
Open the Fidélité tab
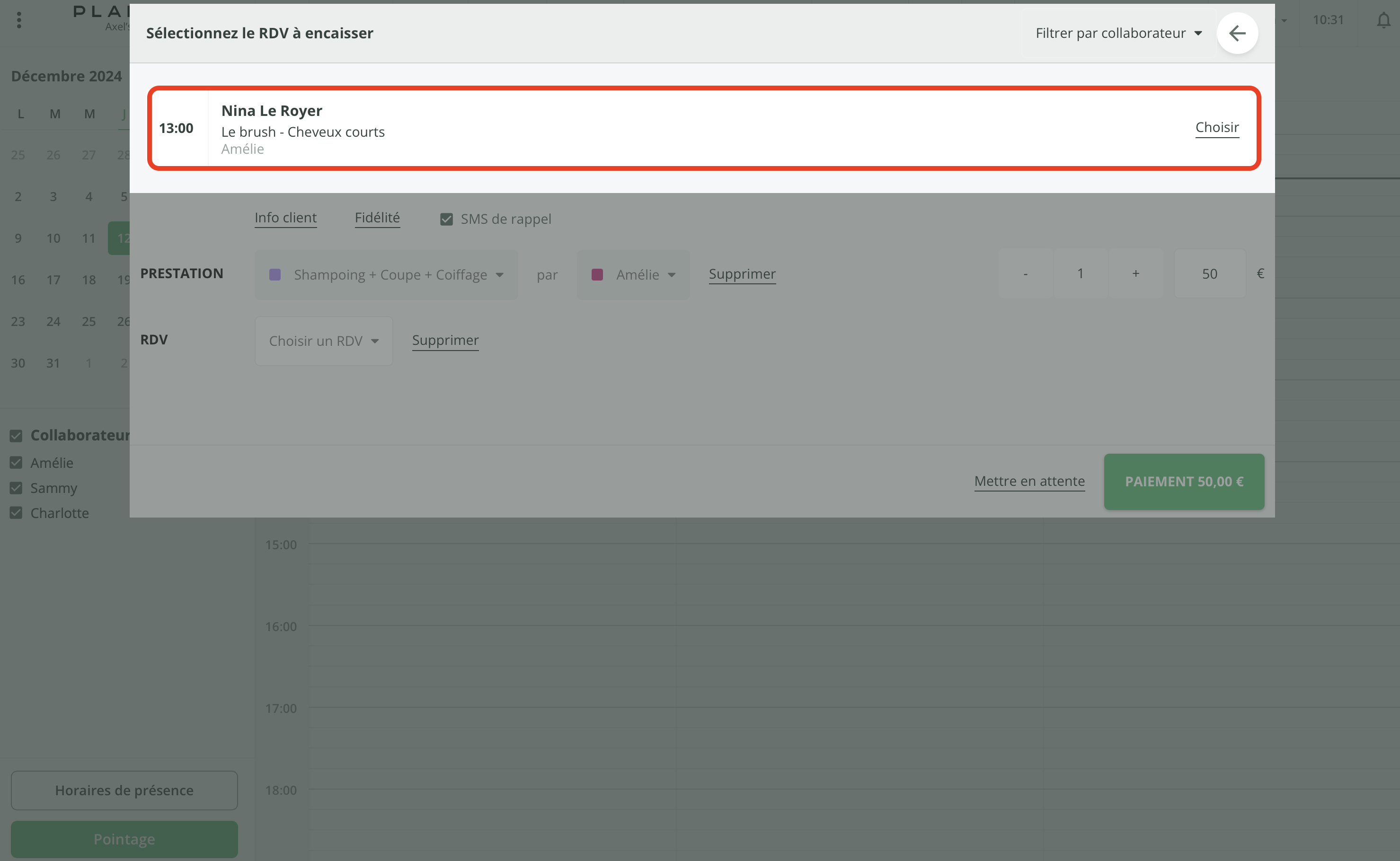(377, 218)
